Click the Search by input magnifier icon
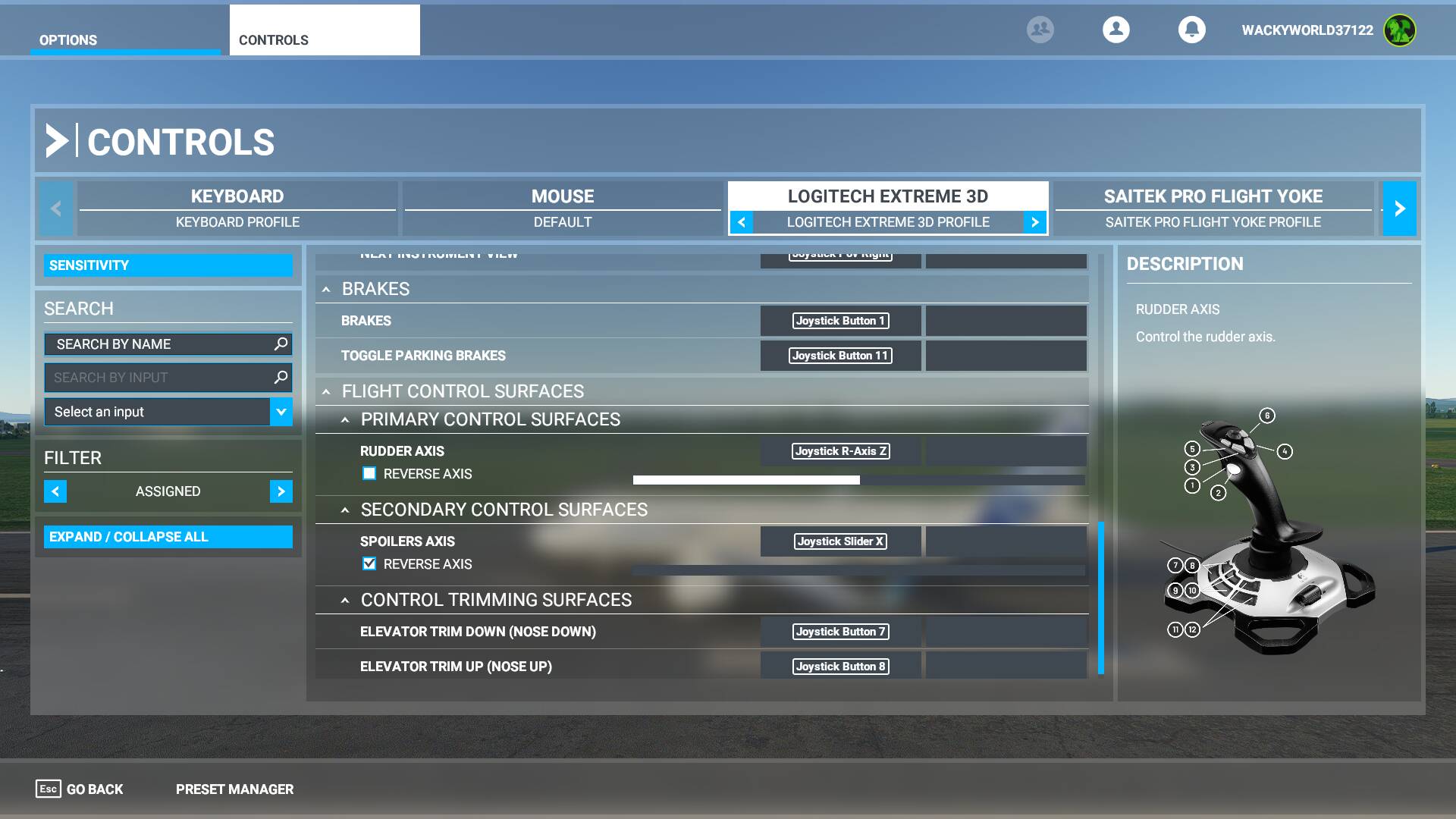The height and width of the screenshot is (819, 1456). click(281, 377)
